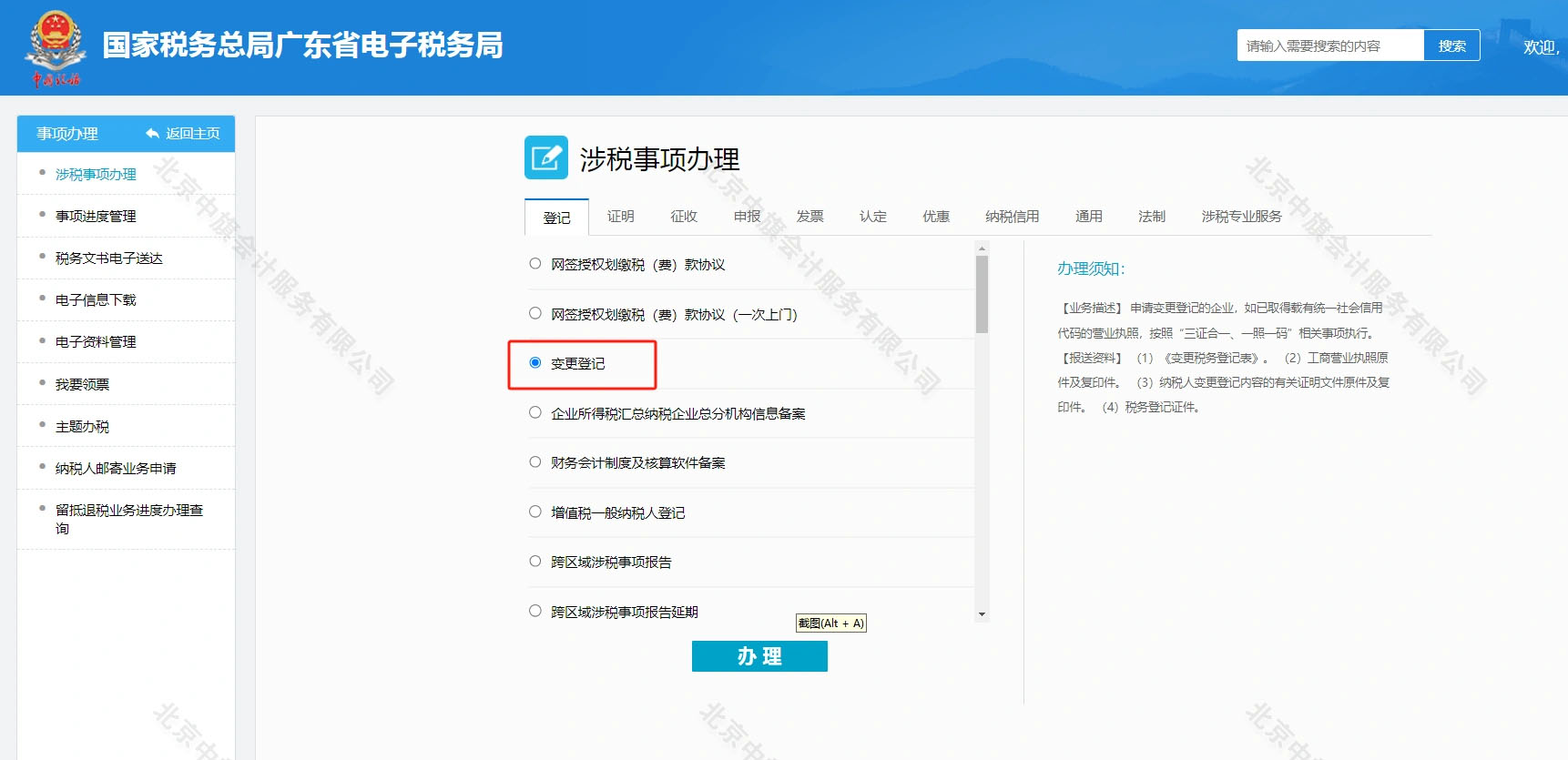Open 事项进度管理 in sidebar
This screenshot has height=760, width=1568.
[96, 217]
